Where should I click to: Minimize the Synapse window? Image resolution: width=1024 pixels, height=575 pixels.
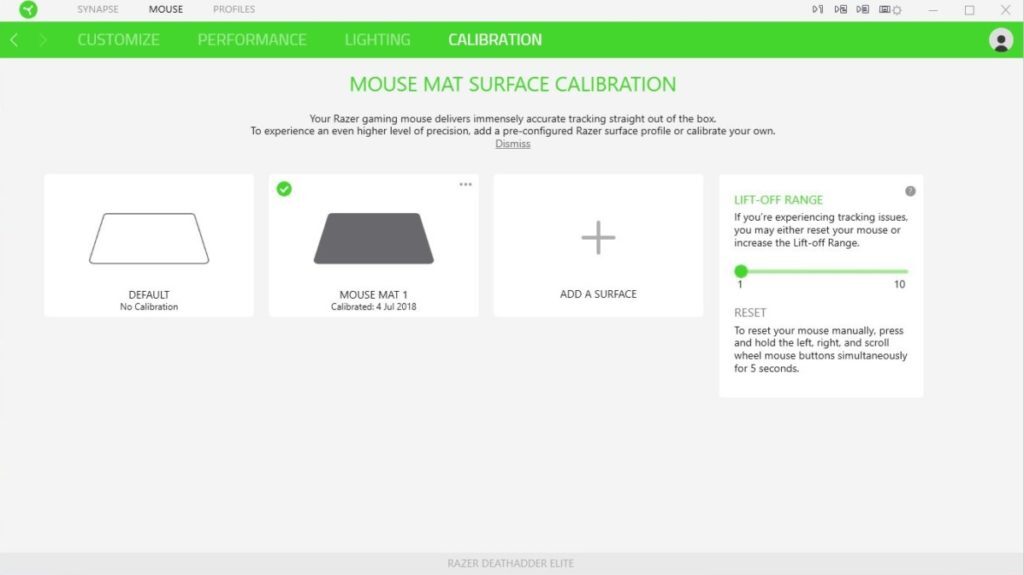[933, 10]
